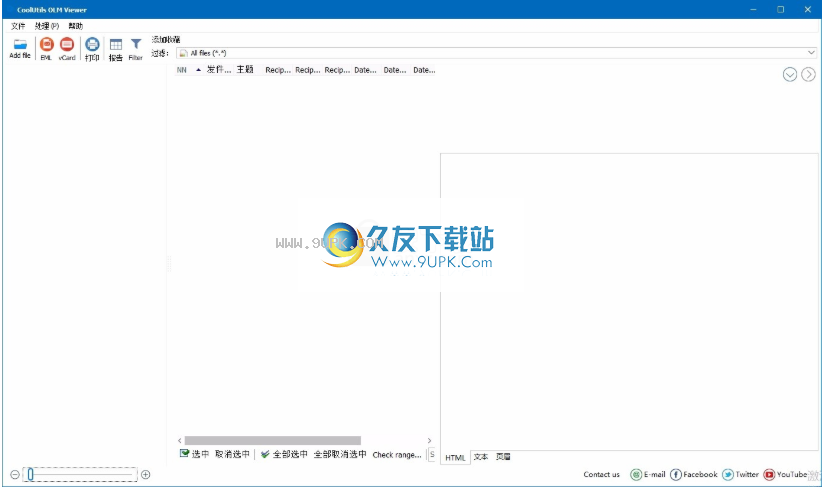The image size is (823, 491).
Task: Click the Filter funnel icon
Action: pos(136,44)
